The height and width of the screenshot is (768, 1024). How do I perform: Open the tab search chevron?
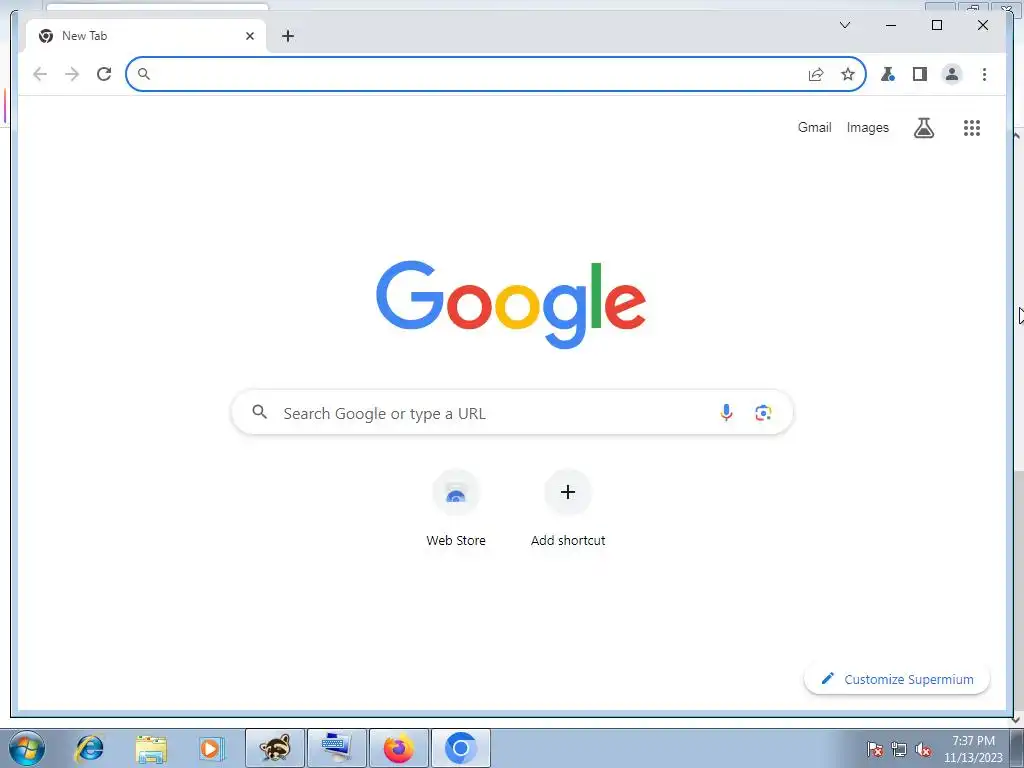844,25
